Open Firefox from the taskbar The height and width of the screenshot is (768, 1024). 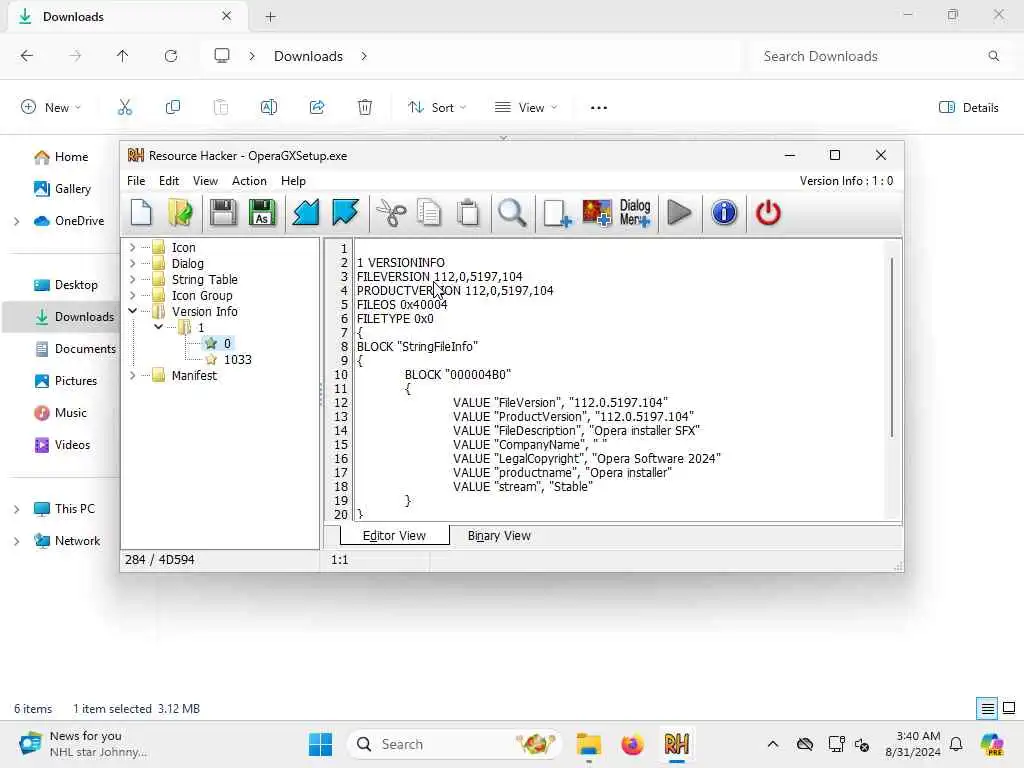[632, 744]
